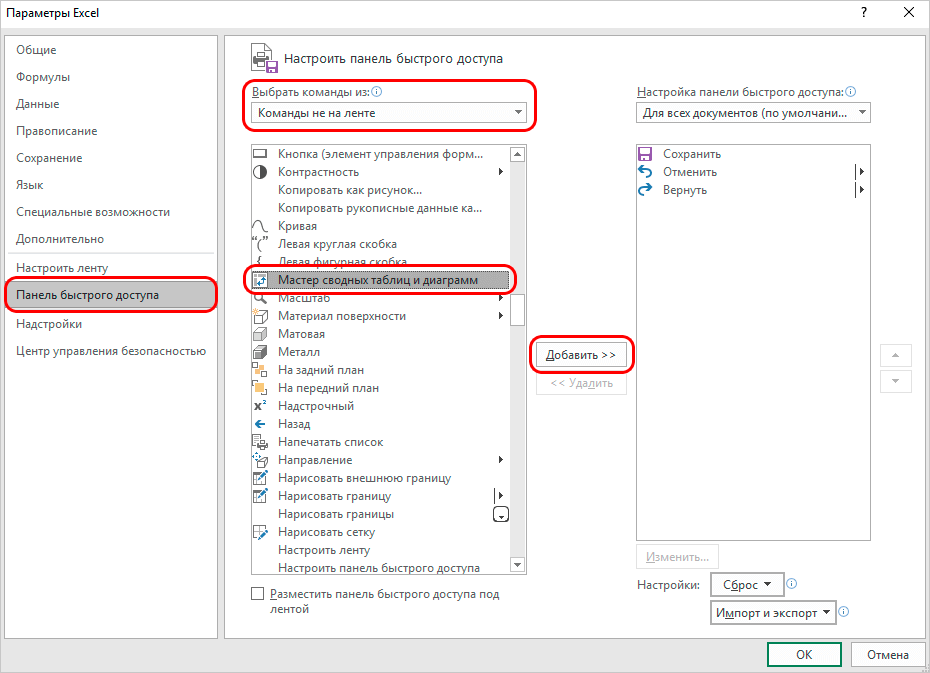Click the Матовая cube icon

tap(260, 334)
